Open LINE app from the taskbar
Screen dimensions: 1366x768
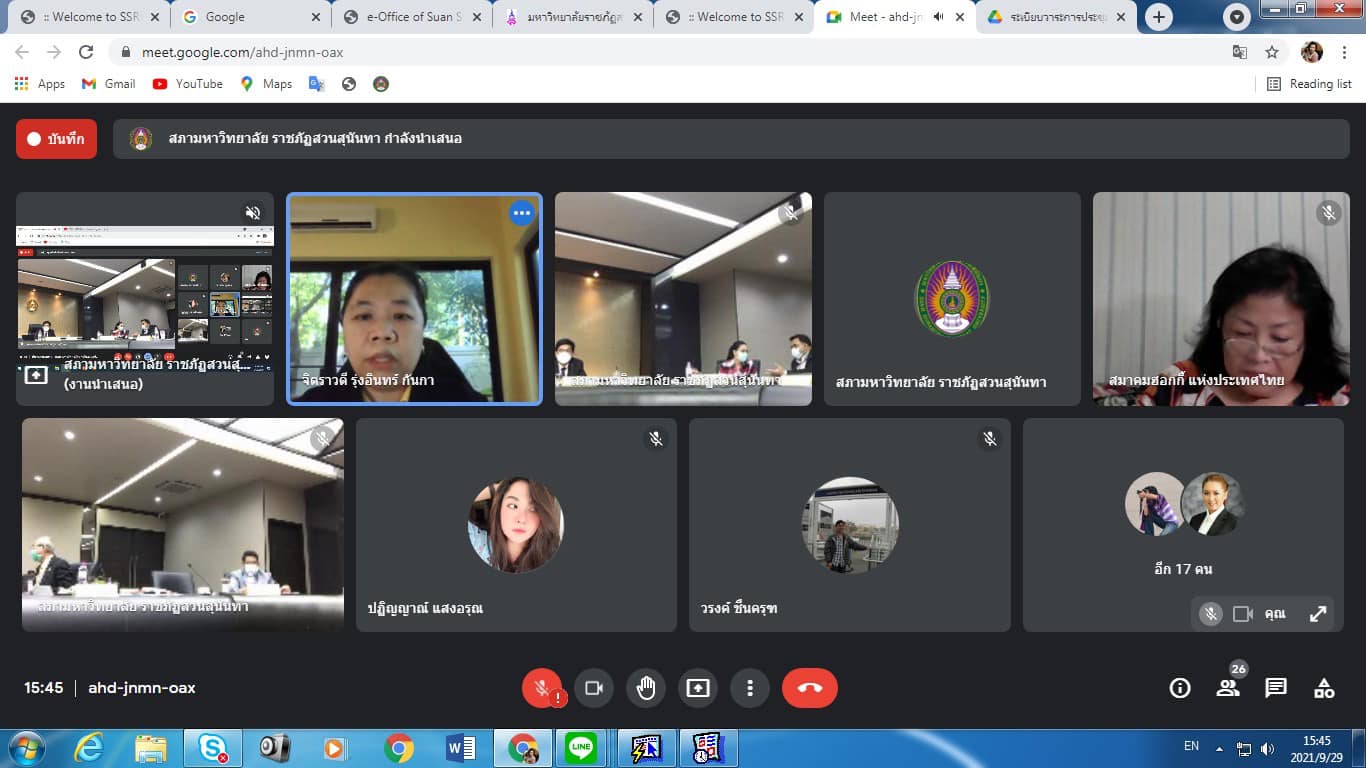click(x=581, y=747)
